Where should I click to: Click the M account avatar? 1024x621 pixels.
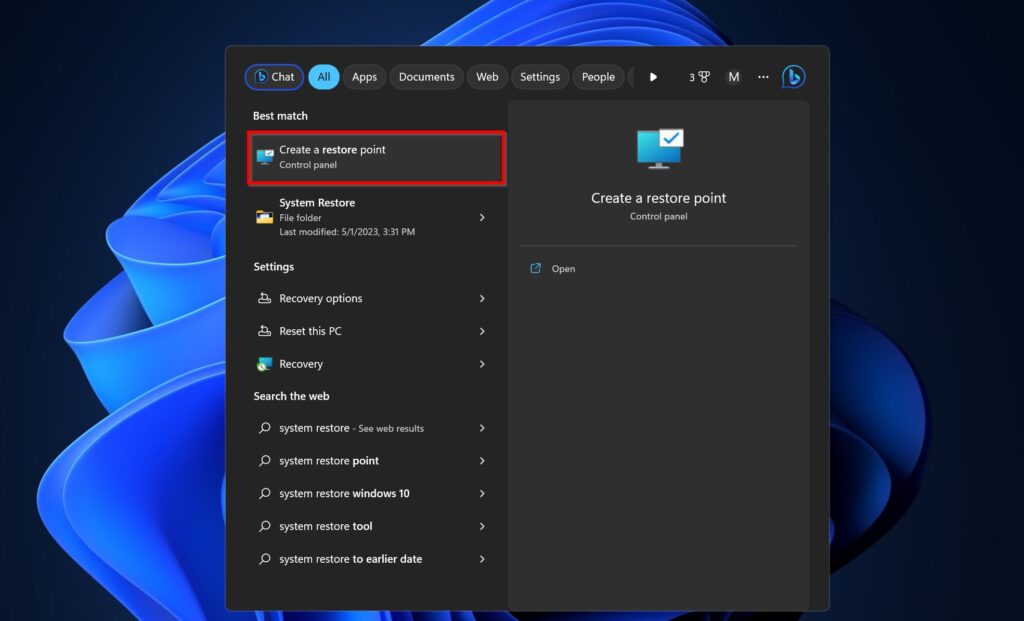[733, 77]
